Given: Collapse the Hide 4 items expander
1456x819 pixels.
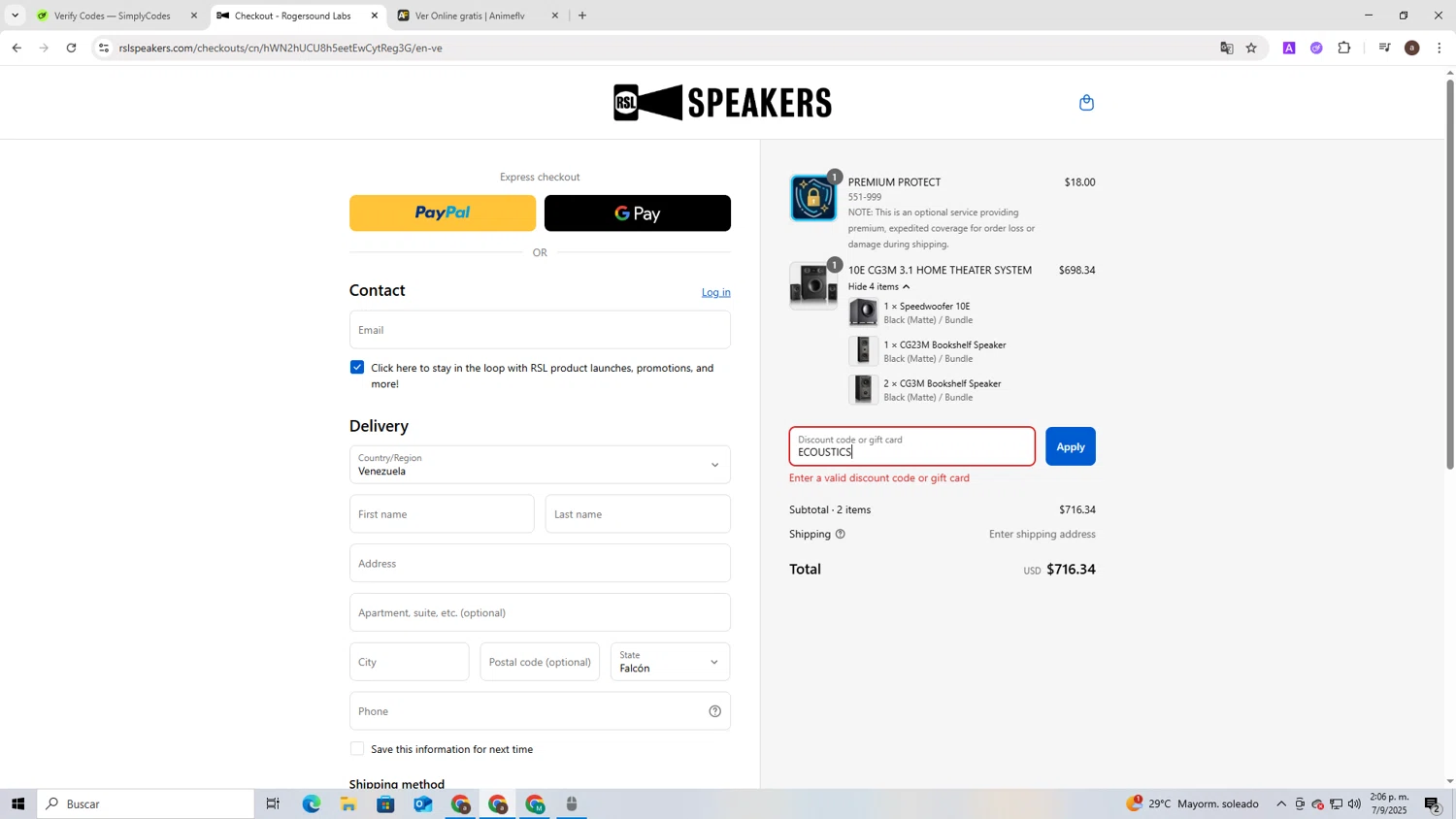Looking at the screenshot, I should click(878, 286).
